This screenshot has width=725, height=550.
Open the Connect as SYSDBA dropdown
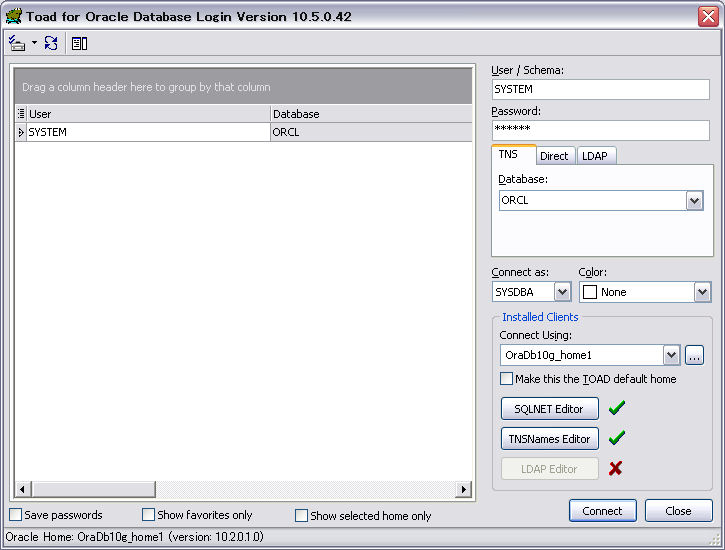pyautogui.click(x=562, y=292)
